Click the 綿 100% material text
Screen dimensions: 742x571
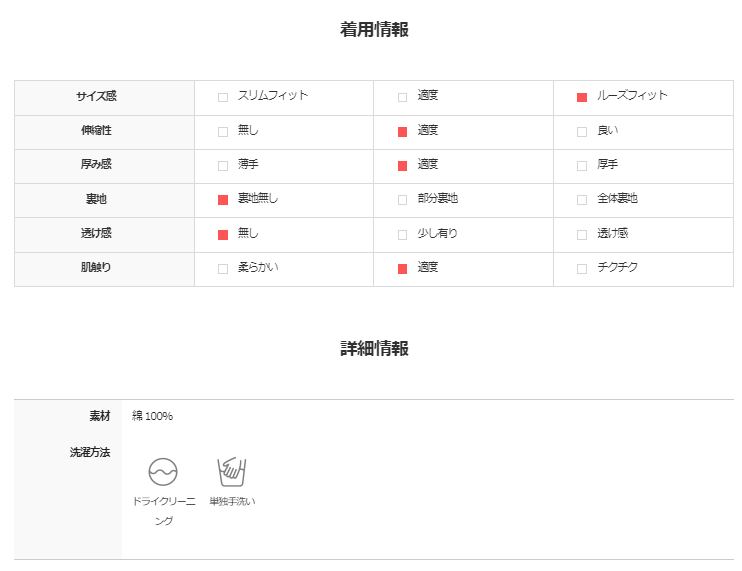click(152, 416)
